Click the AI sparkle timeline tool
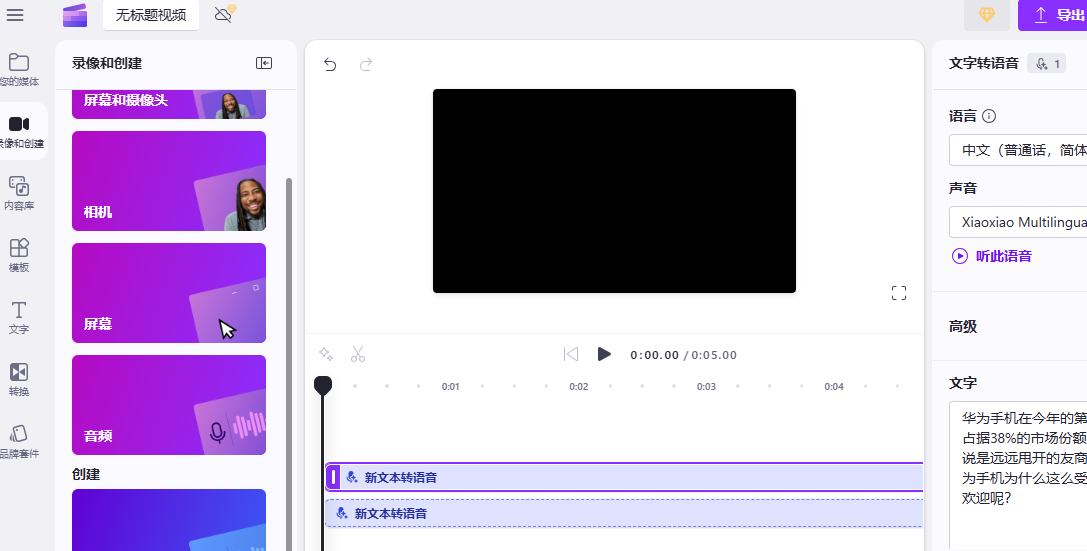 (x=326, y=354)
